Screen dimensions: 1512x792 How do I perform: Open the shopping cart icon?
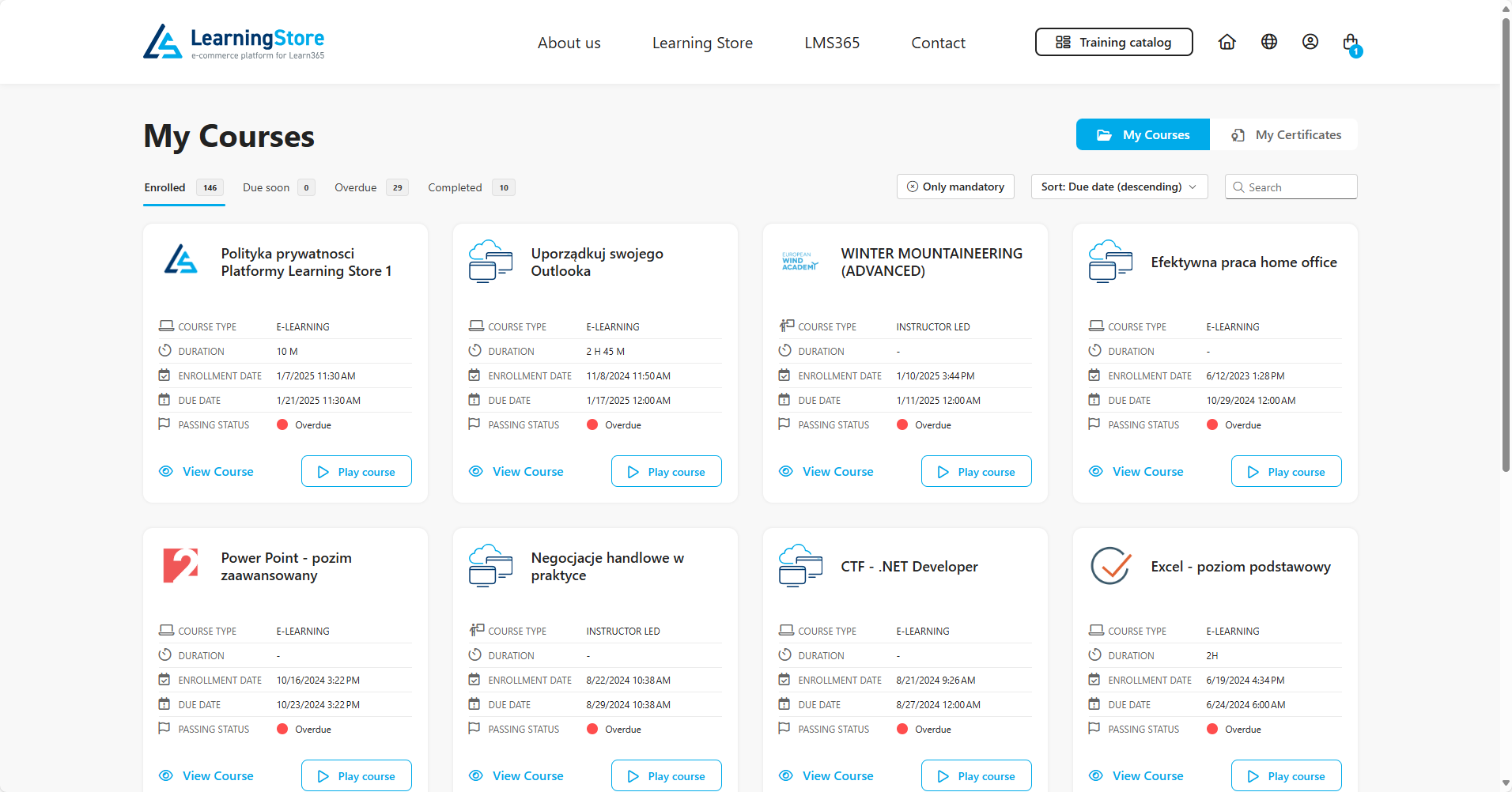click(1351, 43)
